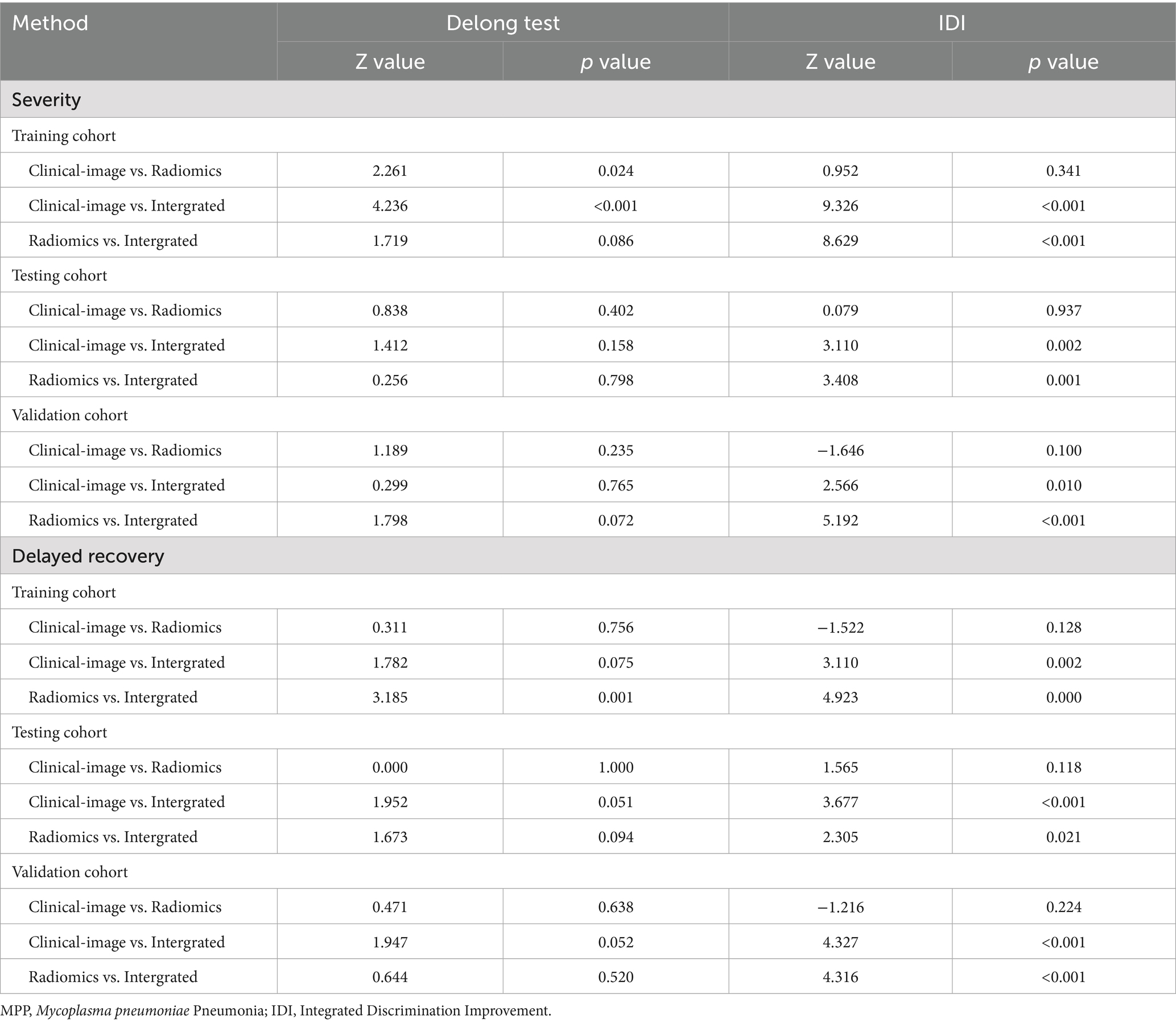1176x1023 pixels.
Task: Select the p value cell 0.937
Action: (x=1063, y=311)
